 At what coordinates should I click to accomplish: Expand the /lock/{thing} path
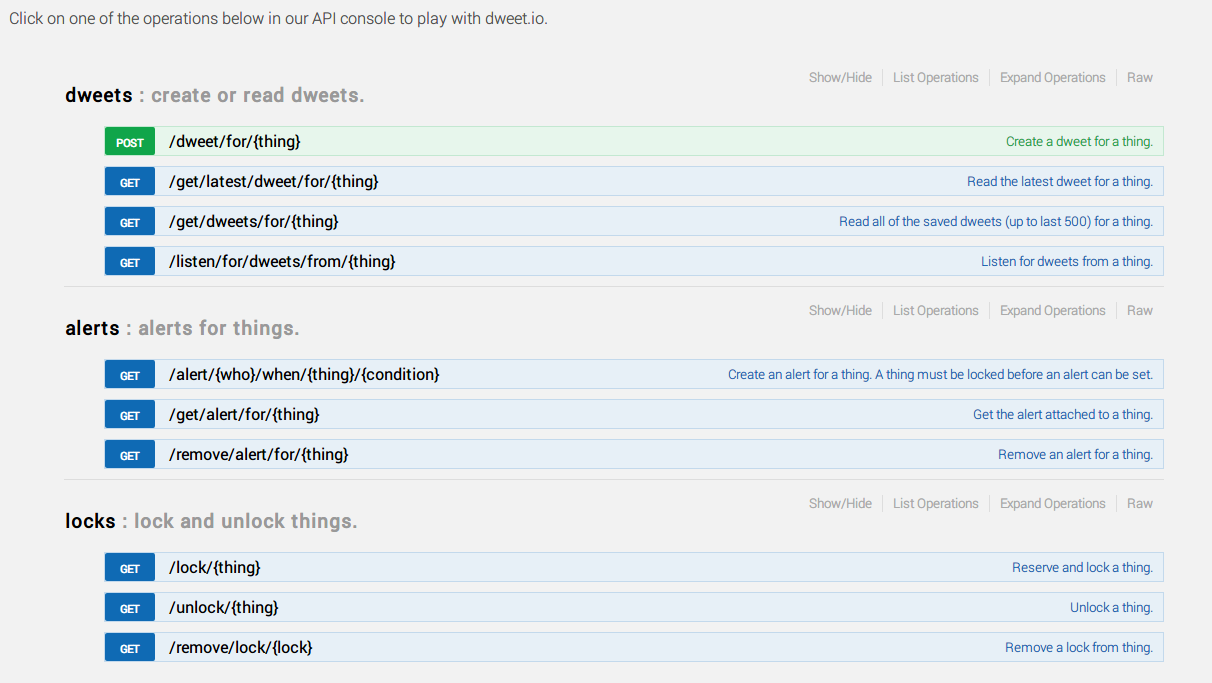tap(215, 567)
